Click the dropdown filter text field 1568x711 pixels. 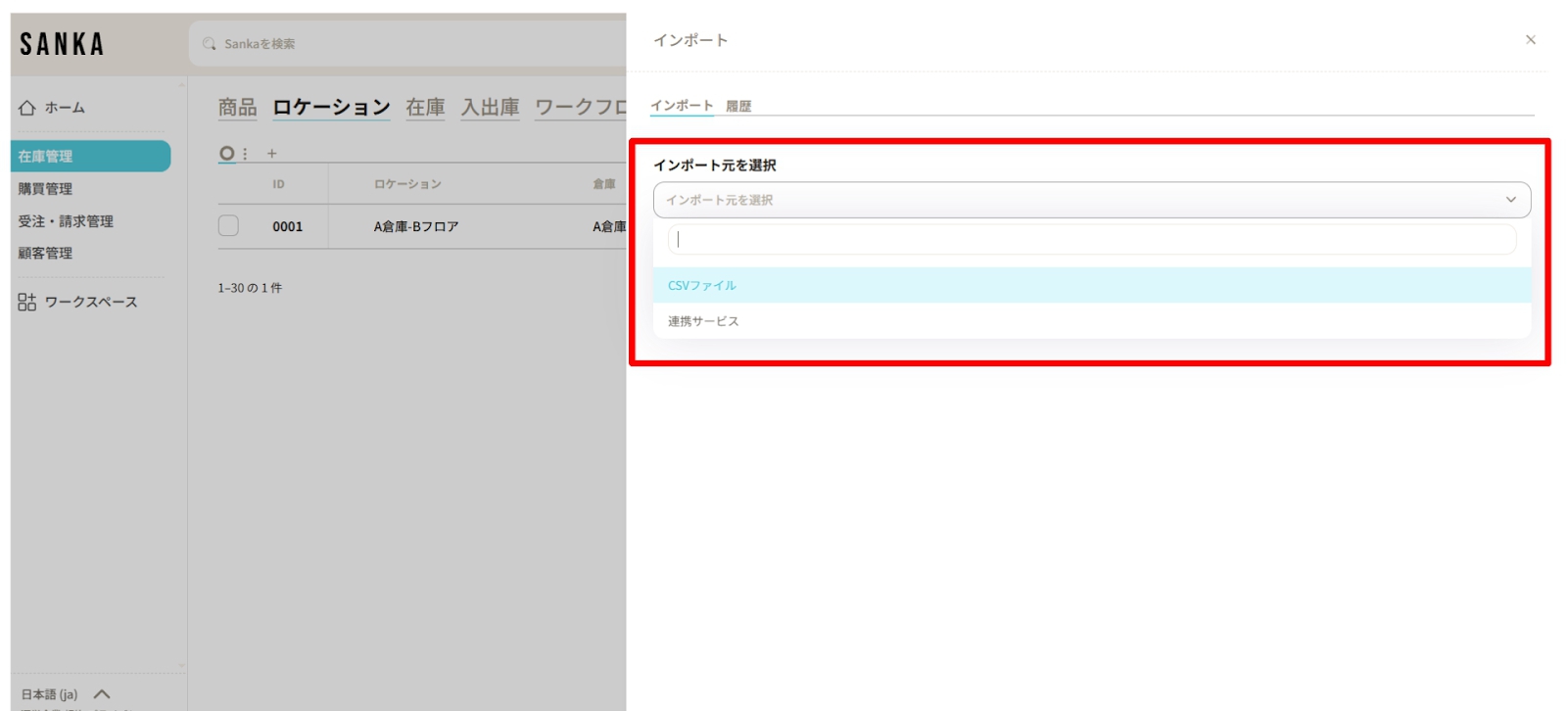[1091, 239]
